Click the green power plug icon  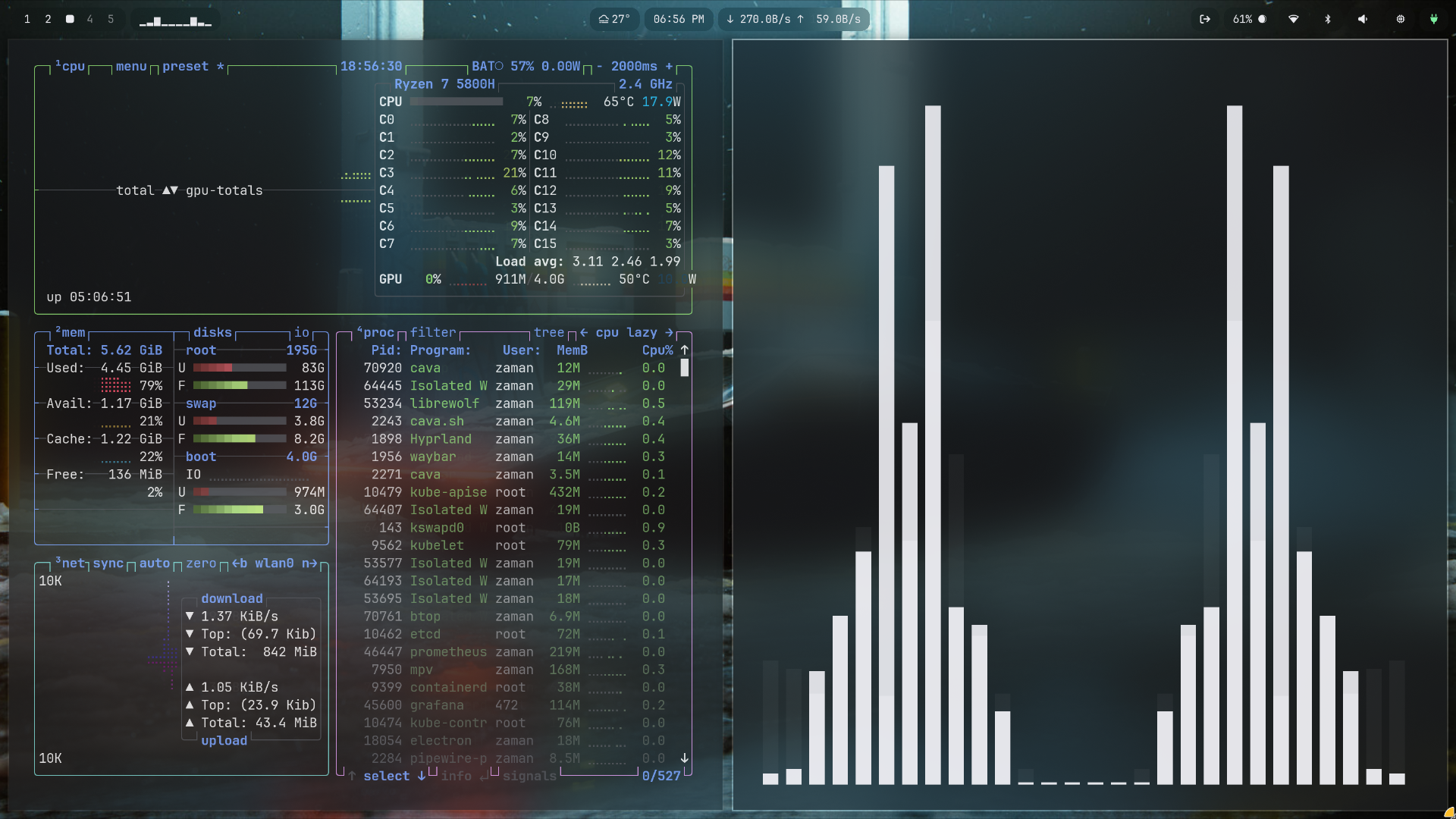click(x=1433, y=19)
